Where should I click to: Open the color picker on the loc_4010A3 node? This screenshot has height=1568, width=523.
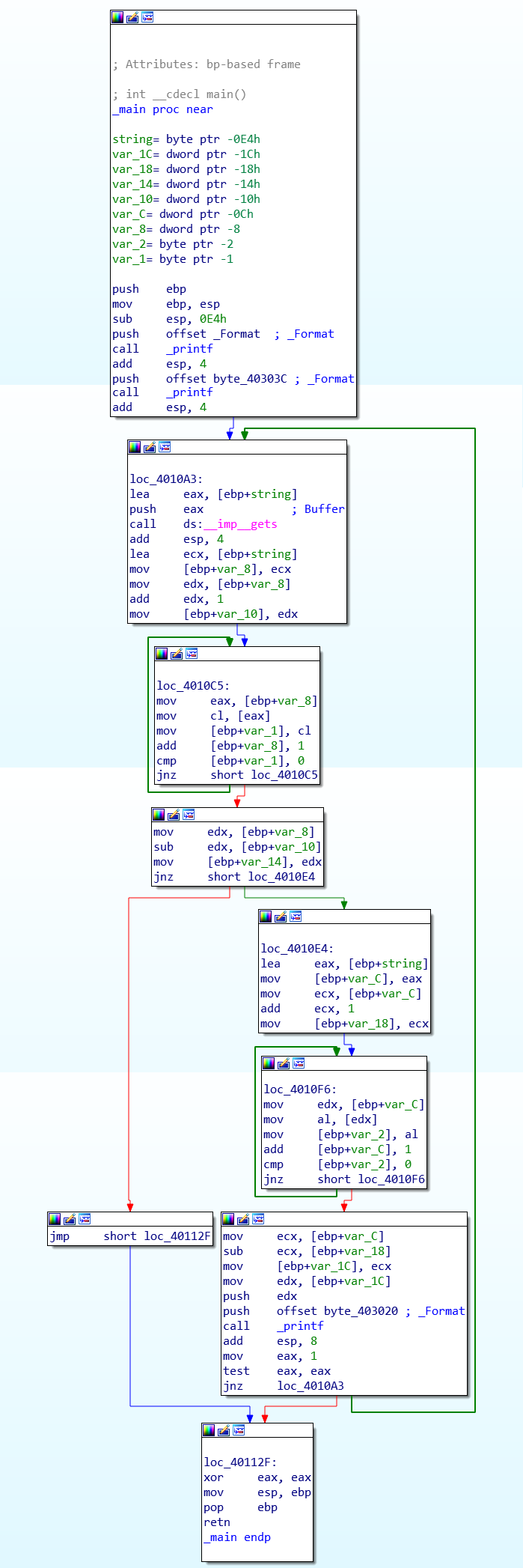point(135,447)
